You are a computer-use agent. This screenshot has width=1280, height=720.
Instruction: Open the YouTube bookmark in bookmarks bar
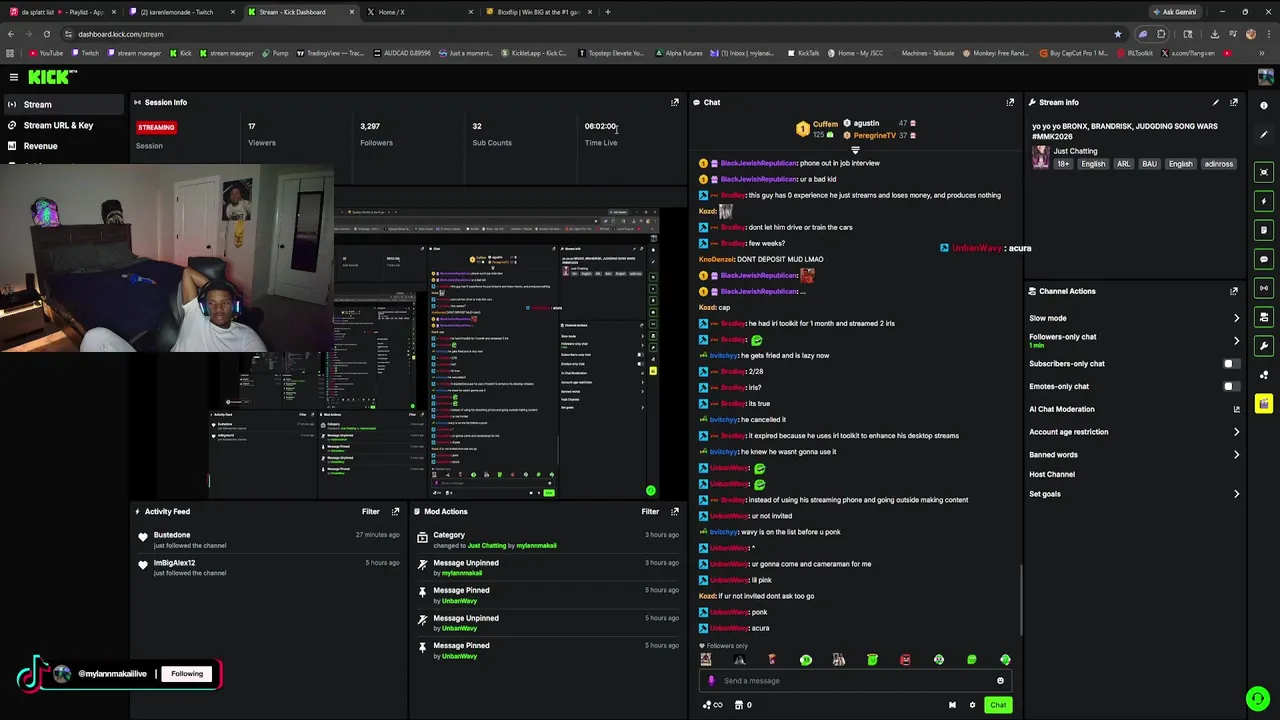[46, 53]
